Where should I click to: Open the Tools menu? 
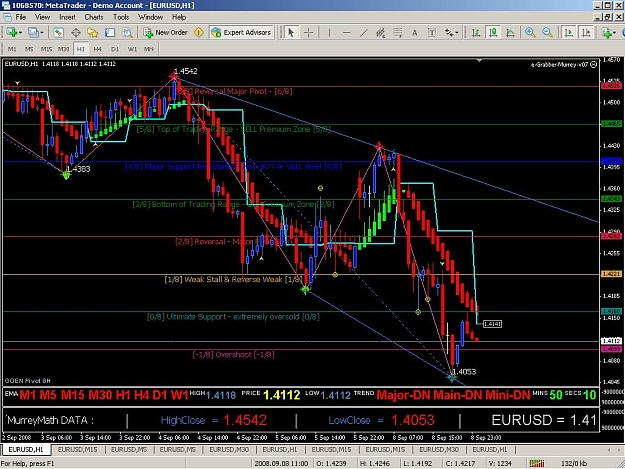[121, 17]
